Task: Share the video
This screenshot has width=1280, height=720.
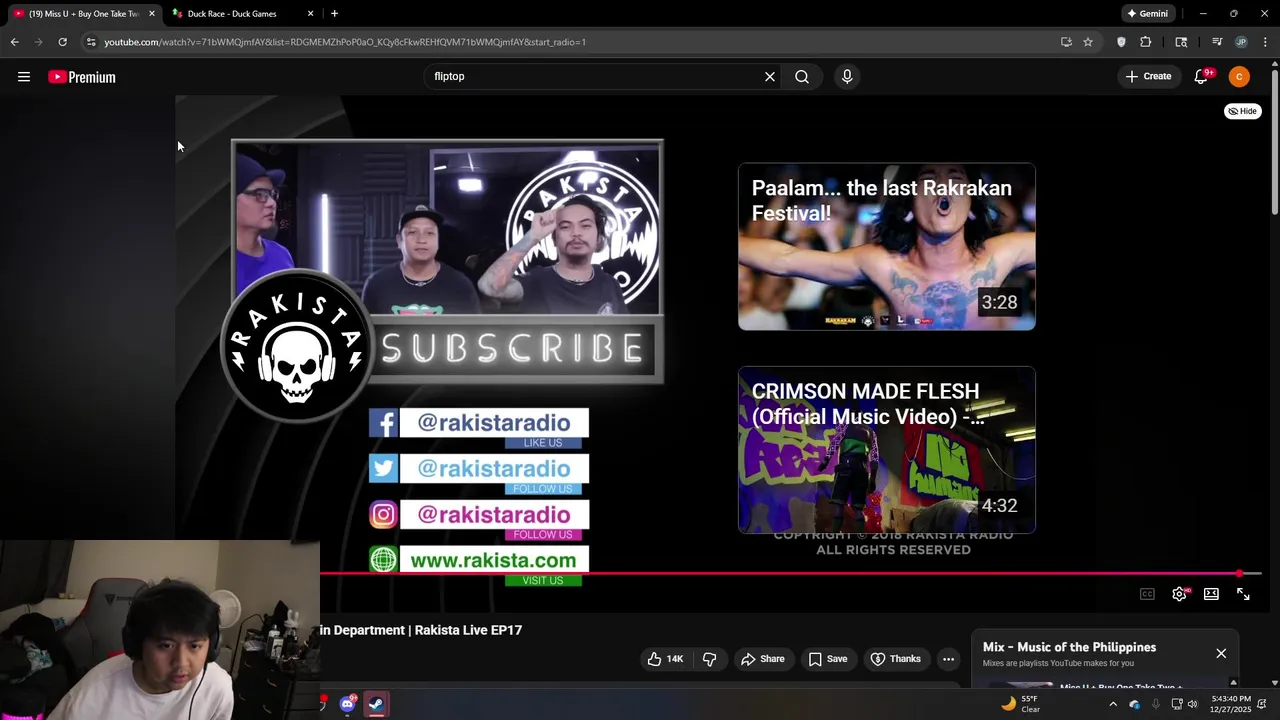Action: pos(762,659)
